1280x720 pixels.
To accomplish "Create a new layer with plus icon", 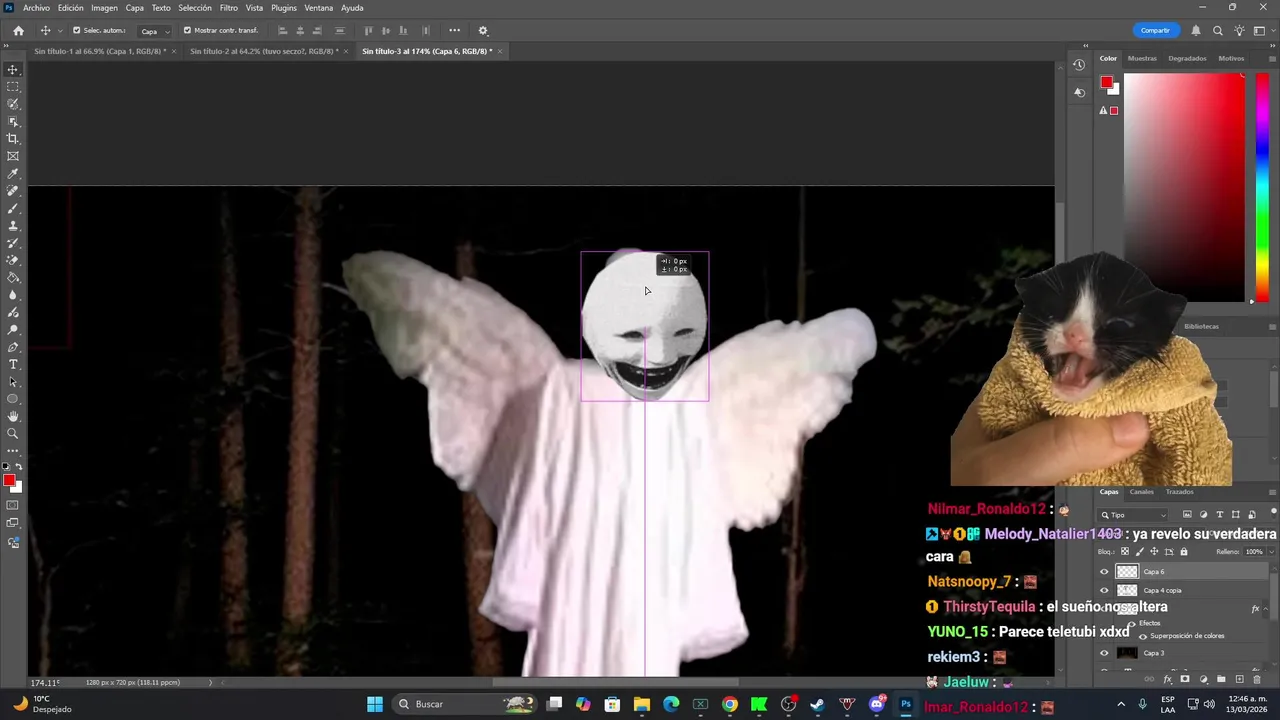I will pyautogui.click(x=1239, y=680).
